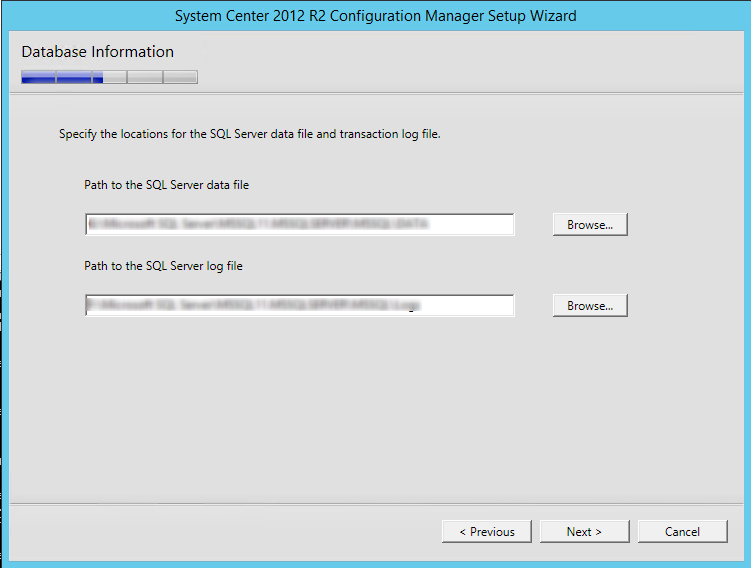751x568 pixels.
Task: Continue with the Next button
Action: [x=584, y=532]
